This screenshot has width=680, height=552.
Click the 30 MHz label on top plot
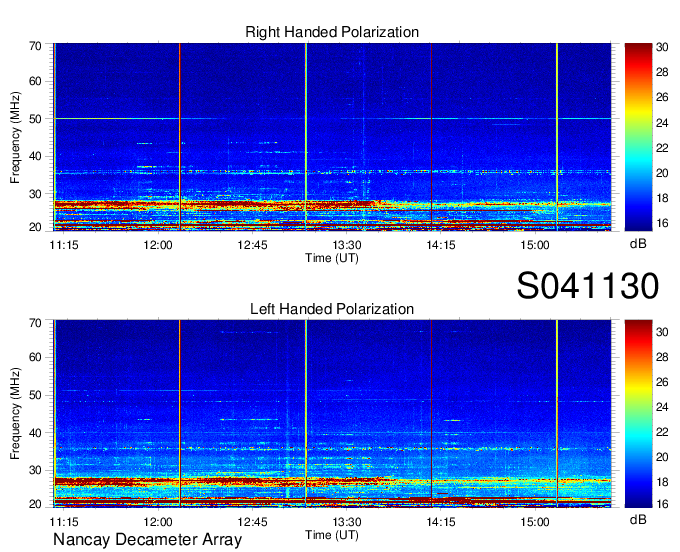click(x=35, y=194)
